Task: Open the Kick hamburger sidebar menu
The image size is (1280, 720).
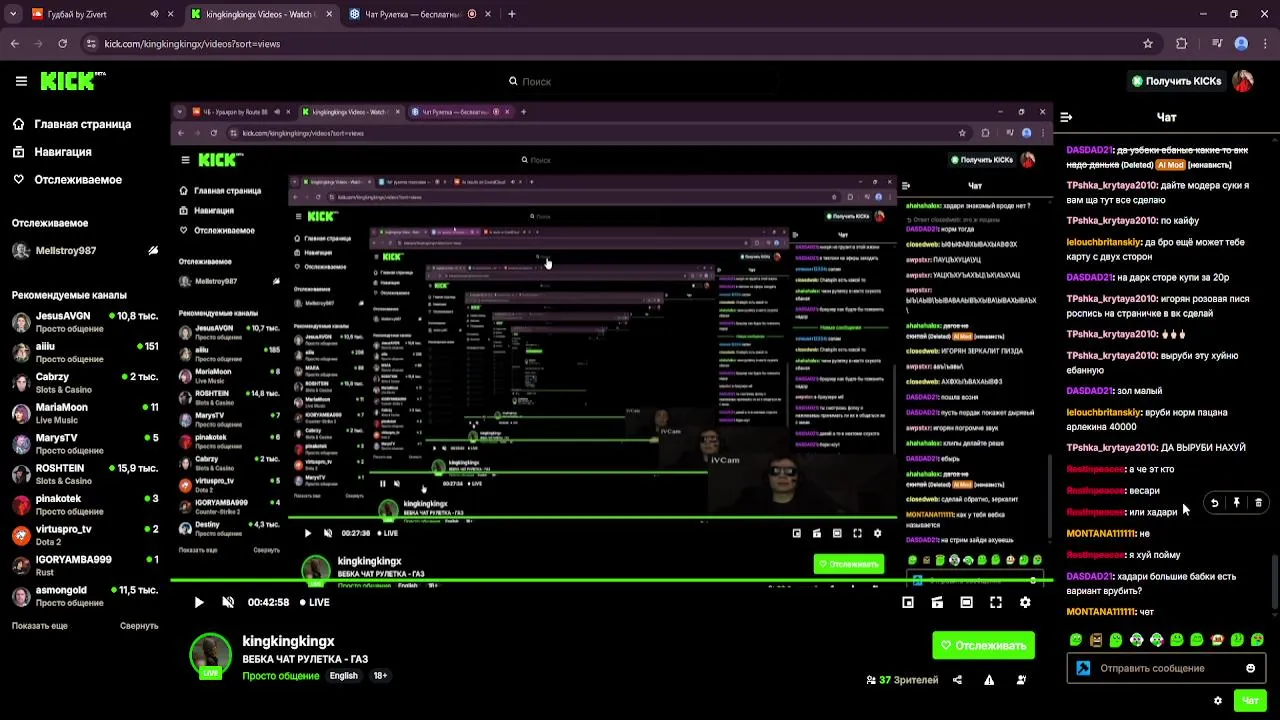Action: pos(21,81)
